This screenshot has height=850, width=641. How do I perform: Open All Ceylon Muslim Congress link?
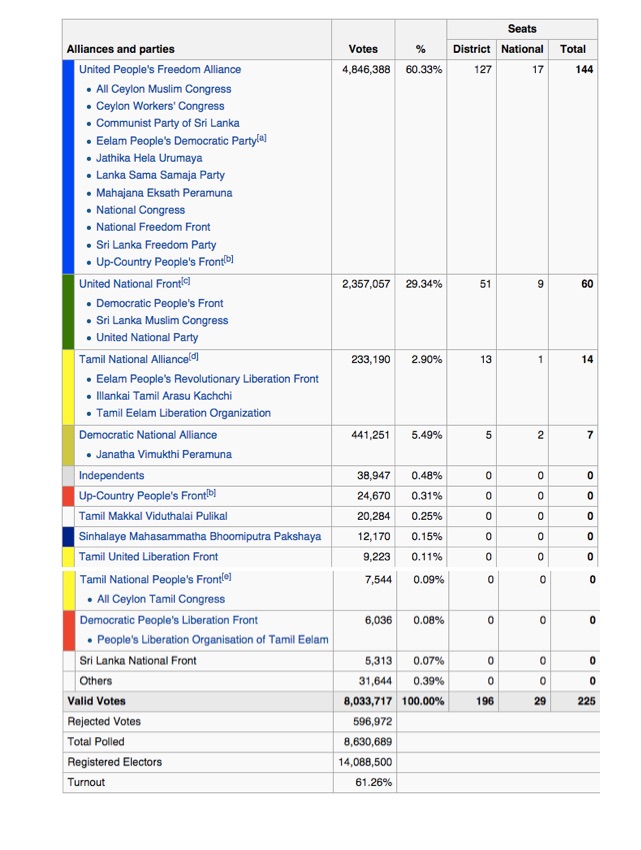[164, 89]
